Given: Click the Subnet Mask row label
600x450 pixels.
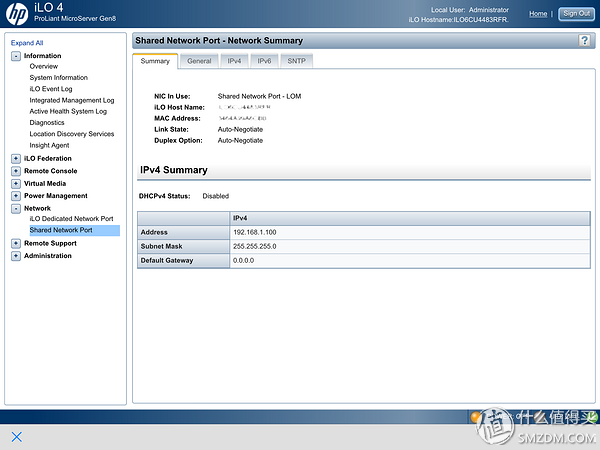Looking at the screenshot, I should (161, 246).
